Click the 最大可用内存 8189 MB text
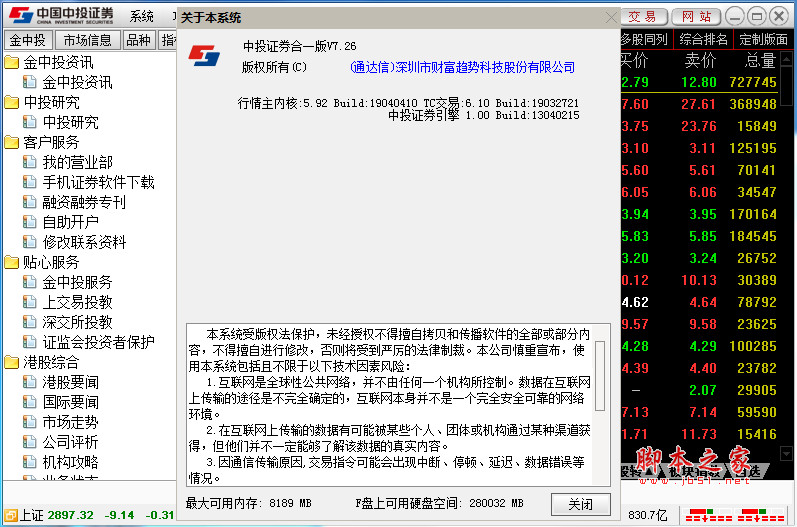This screenshot has width=797, height=527. (x=249, y=504)
